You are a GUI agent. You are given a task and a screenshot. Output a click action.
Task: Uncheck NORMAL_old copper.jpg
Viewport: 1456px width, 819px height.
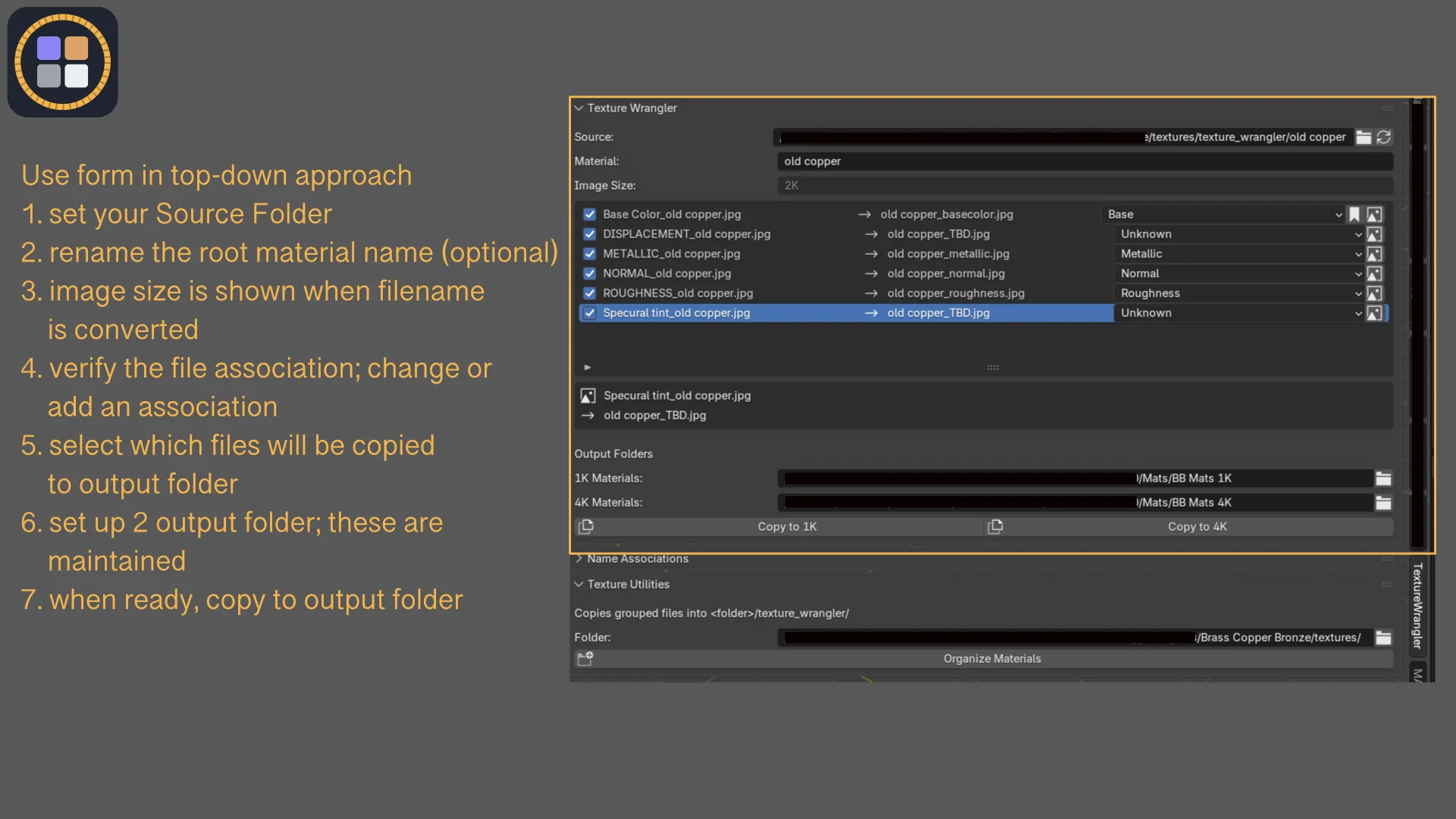pos(590,274)
